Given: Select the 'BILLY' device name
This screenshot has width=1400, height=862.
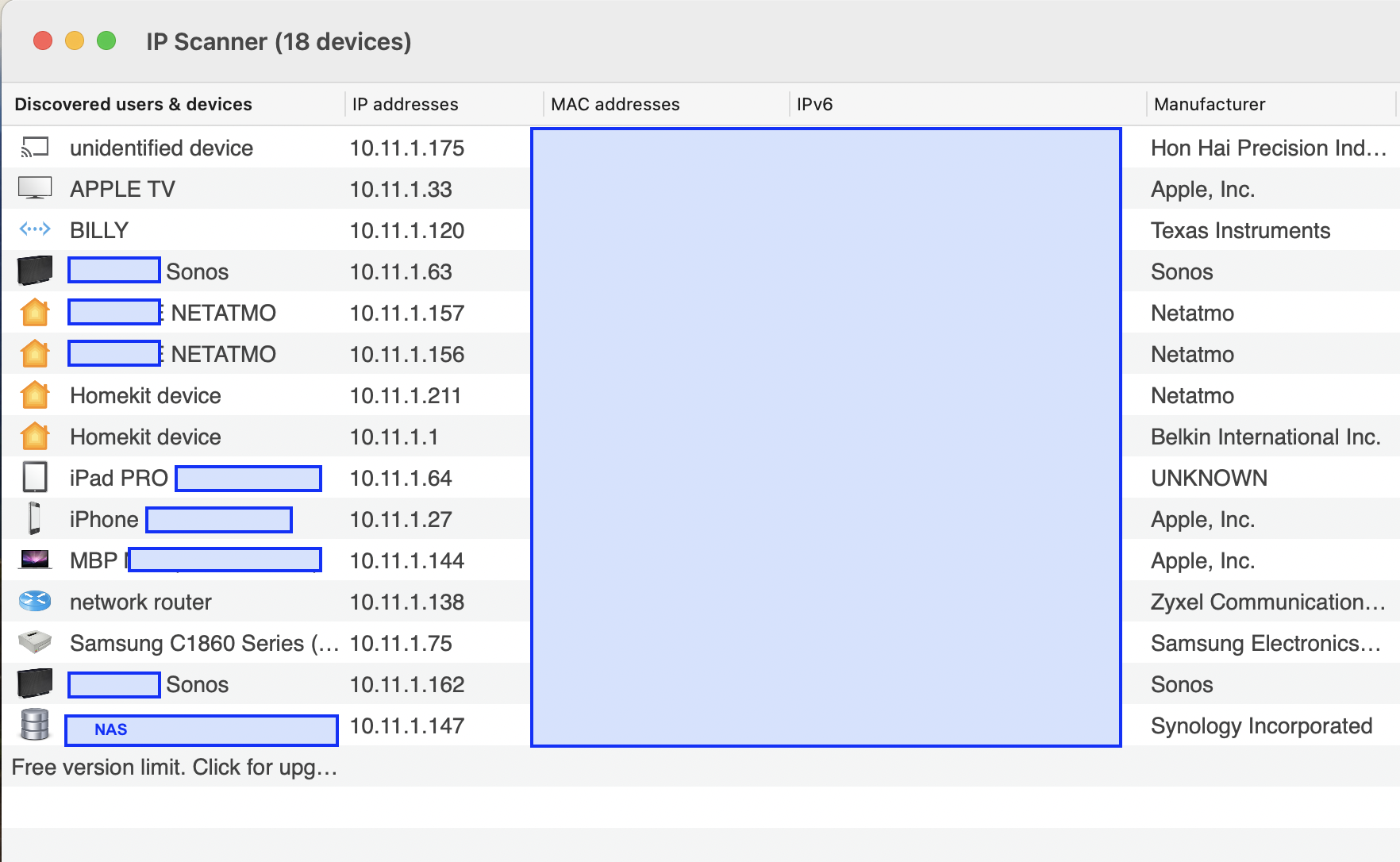Looking at the screenshot, I should pyautogui.click(x=99, y=230).
